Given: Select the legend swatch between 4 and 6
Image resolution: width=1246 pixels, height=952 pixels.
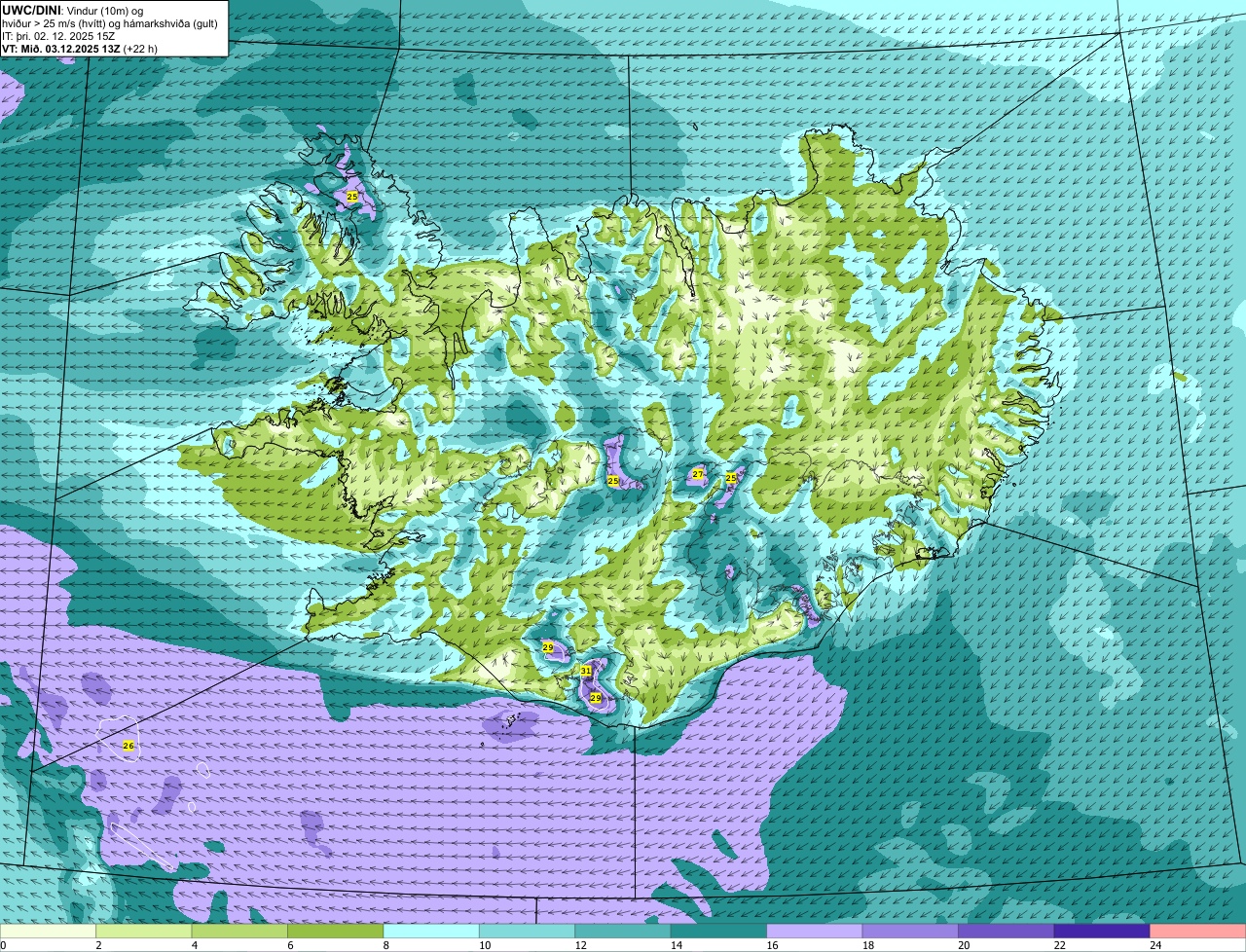Looking at the screenshot, I should (x=239, y=932).
